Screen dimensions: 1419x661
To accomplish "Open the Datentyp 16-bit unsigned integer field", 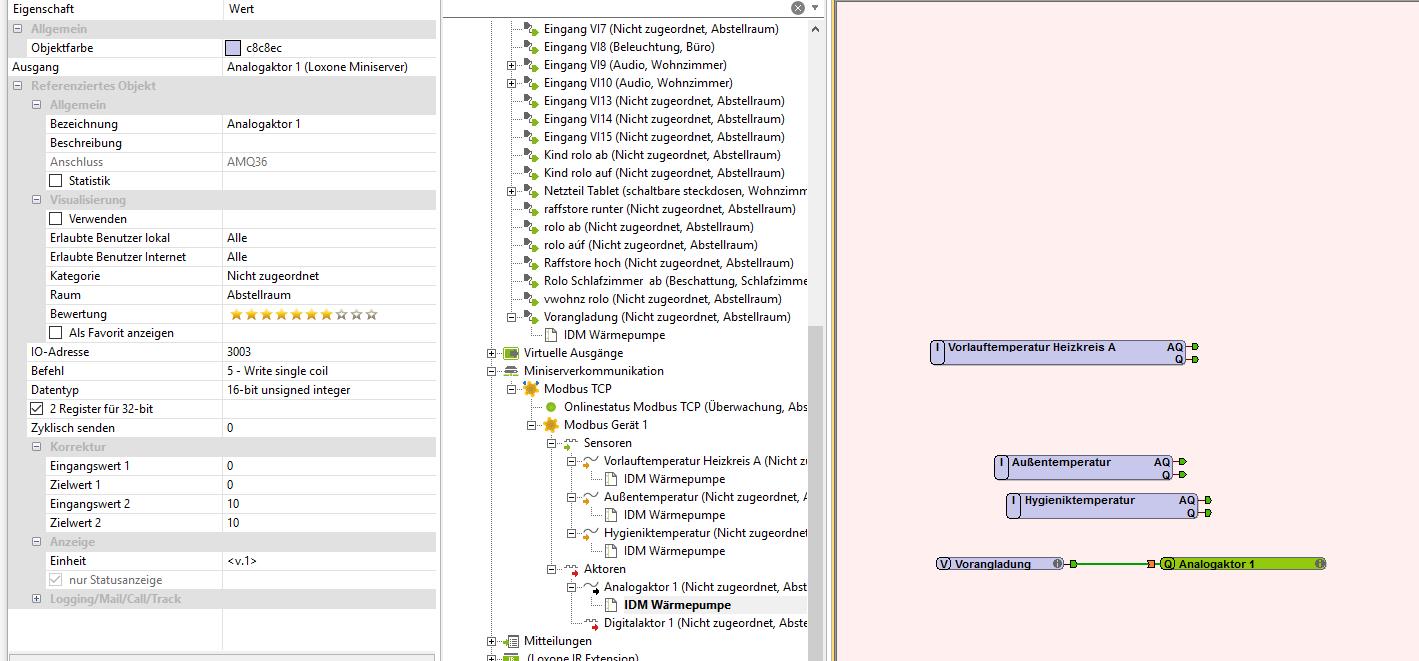I will point(329,390).
